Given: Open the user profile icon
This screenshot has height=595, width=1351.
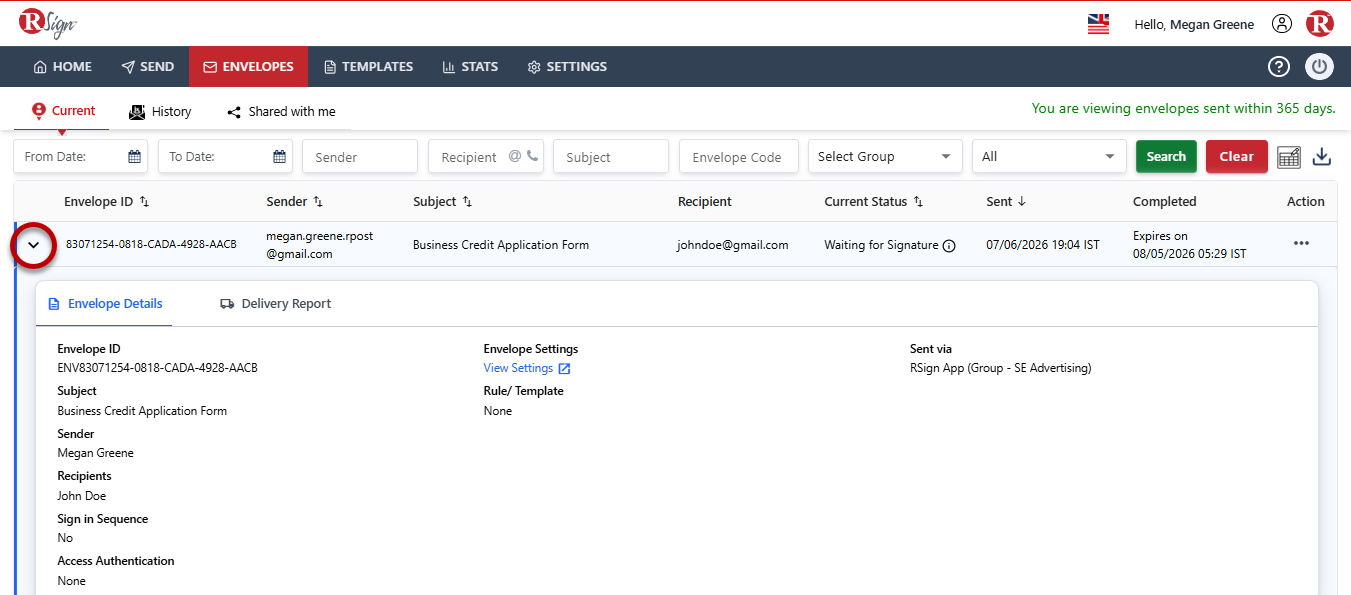Looking at the screenshot, I should [1282, 24].
